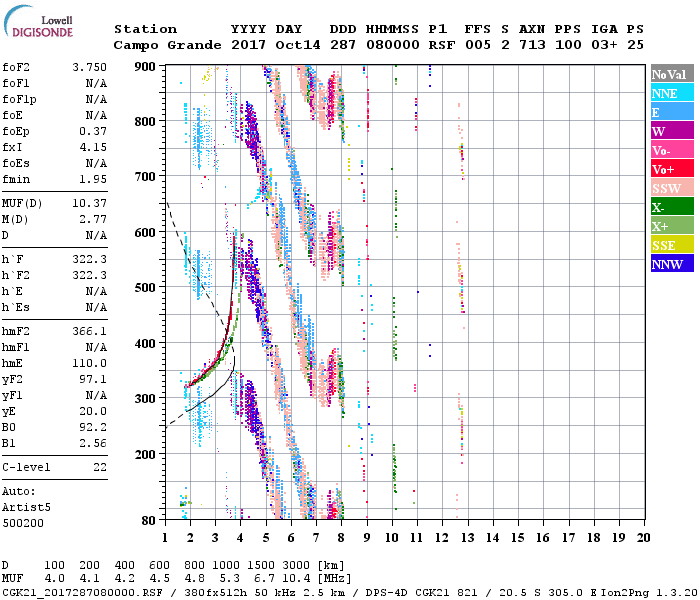Click the year 2017 header value
700x600 pixels.
pyautogui.click(x=248, y=45)
